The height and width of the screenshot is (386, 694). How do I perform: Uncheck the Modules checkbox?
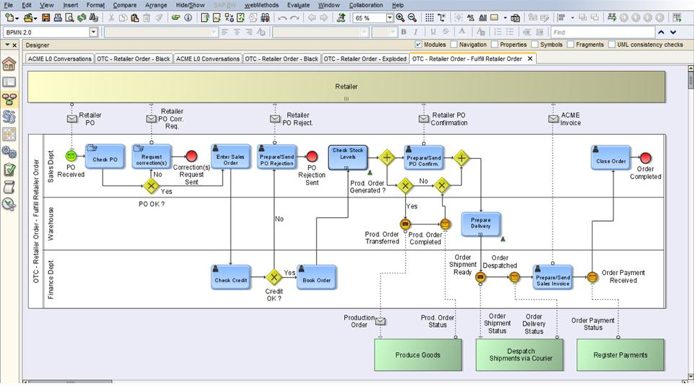(418, 44)
